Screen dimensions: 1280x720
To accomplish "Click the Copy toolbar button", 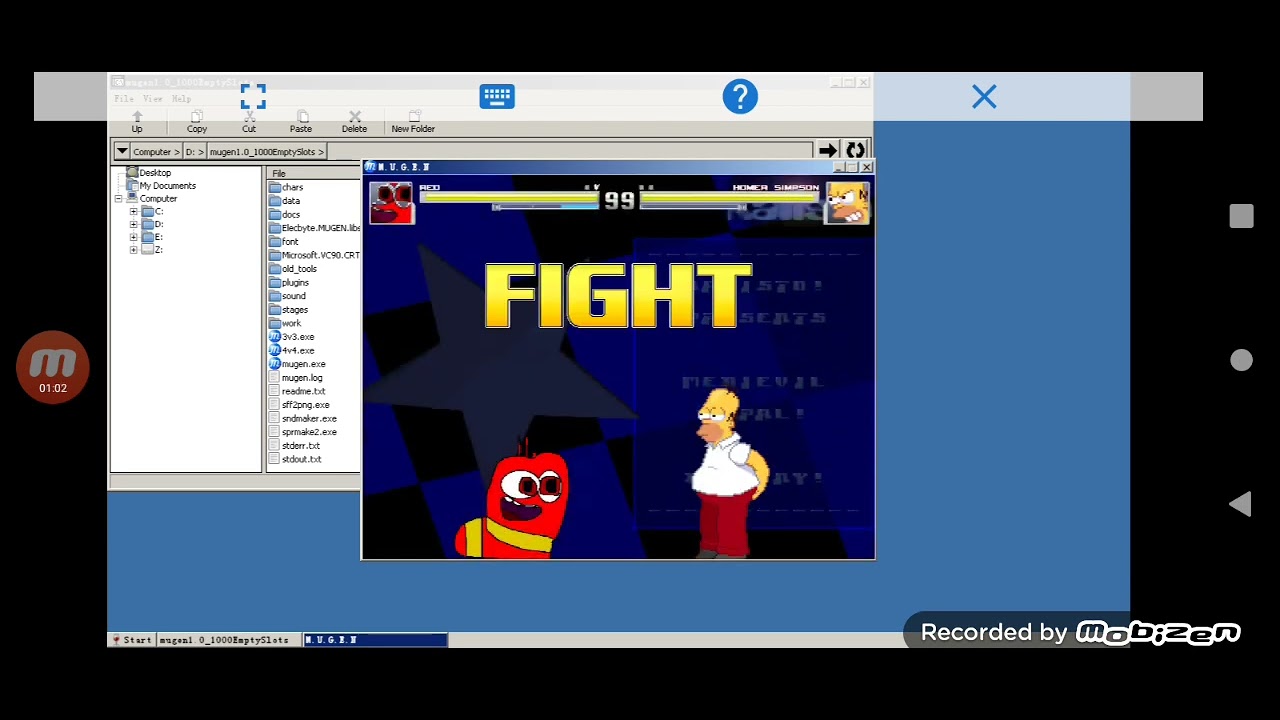I will [x=197, y=122].
